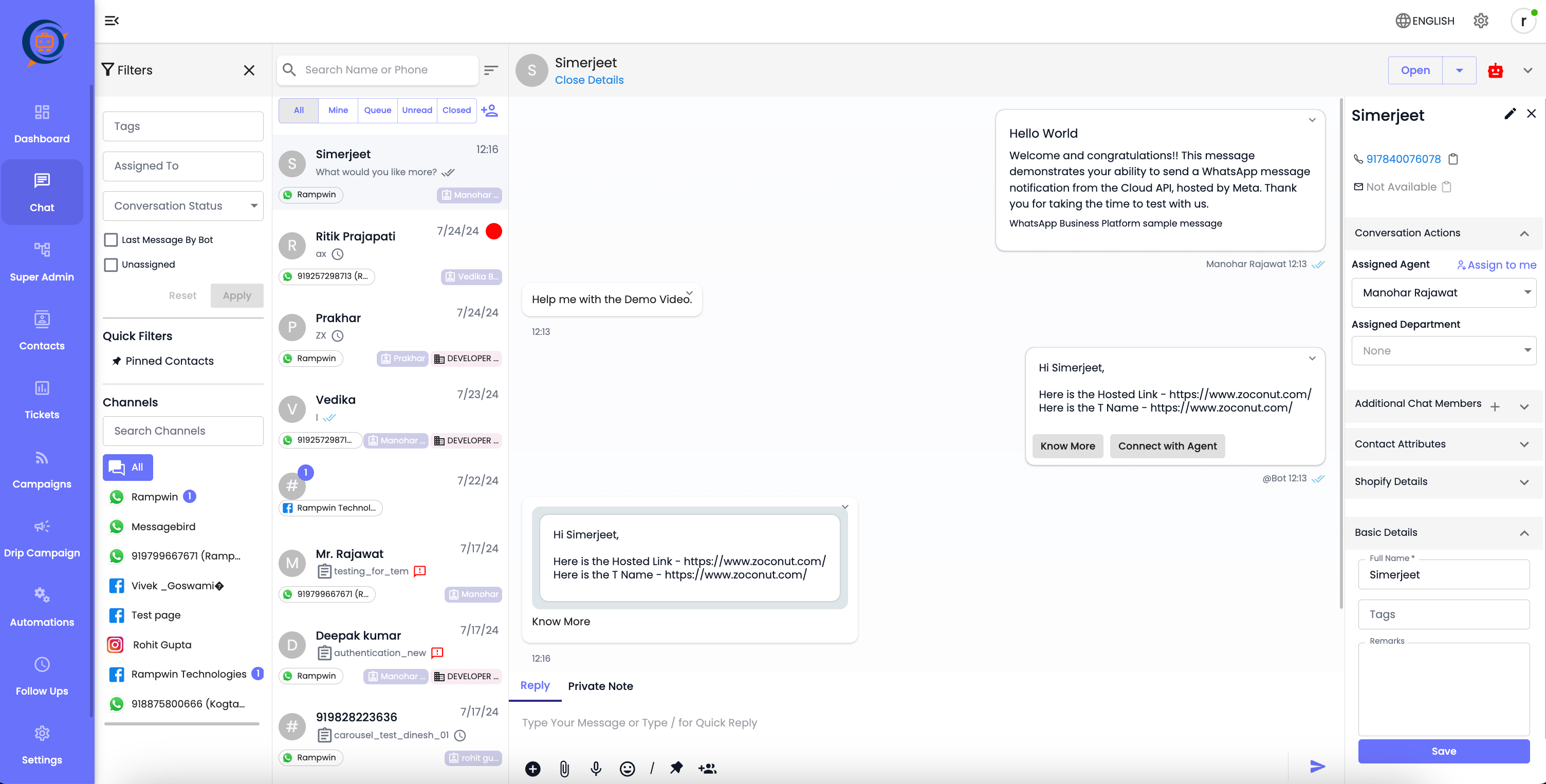Open the Conversation Status dropdown
This screenshot has width=1546, height=784.
pos(182,206)
